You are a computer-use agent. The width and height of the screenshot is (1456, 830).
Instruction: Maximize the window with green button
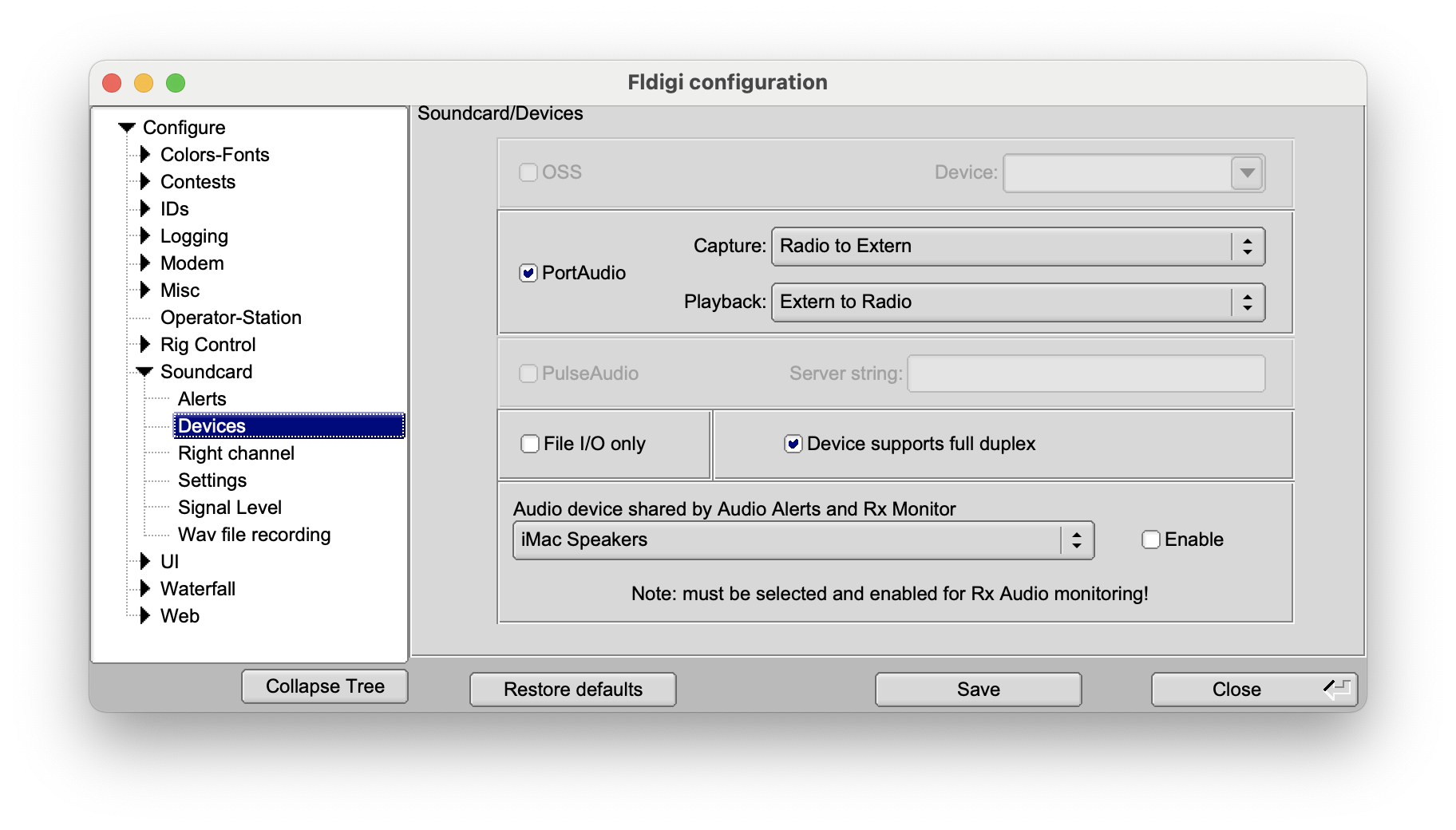pos(176,83)
